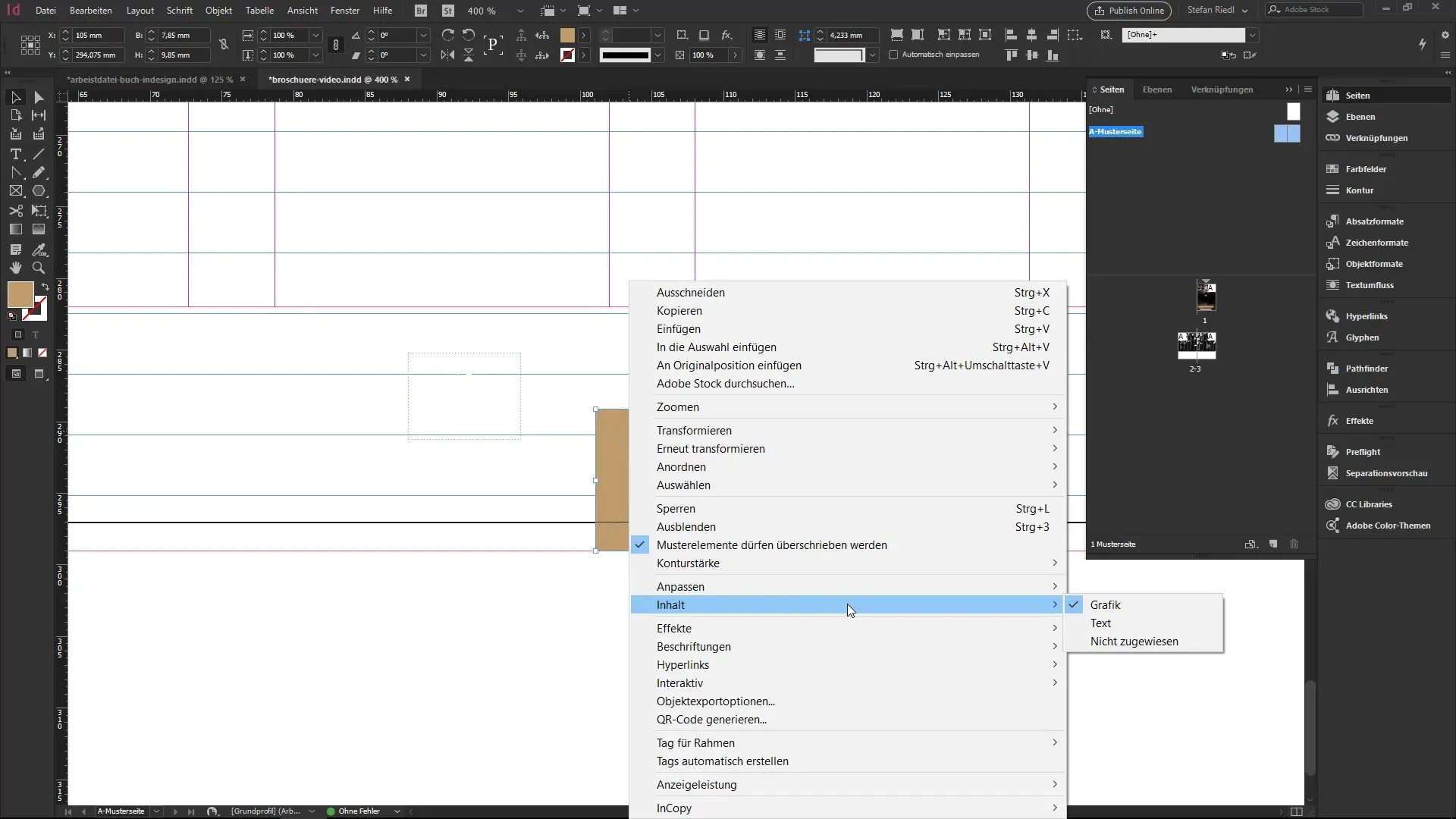
Task: Open the stroke style dropdown
Action: pyautogui.click(x=658, y=55)
